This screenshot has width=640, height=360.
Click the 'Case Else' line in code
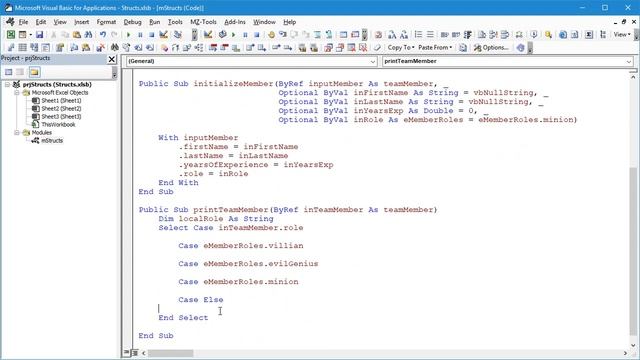[x=200, y=300]
